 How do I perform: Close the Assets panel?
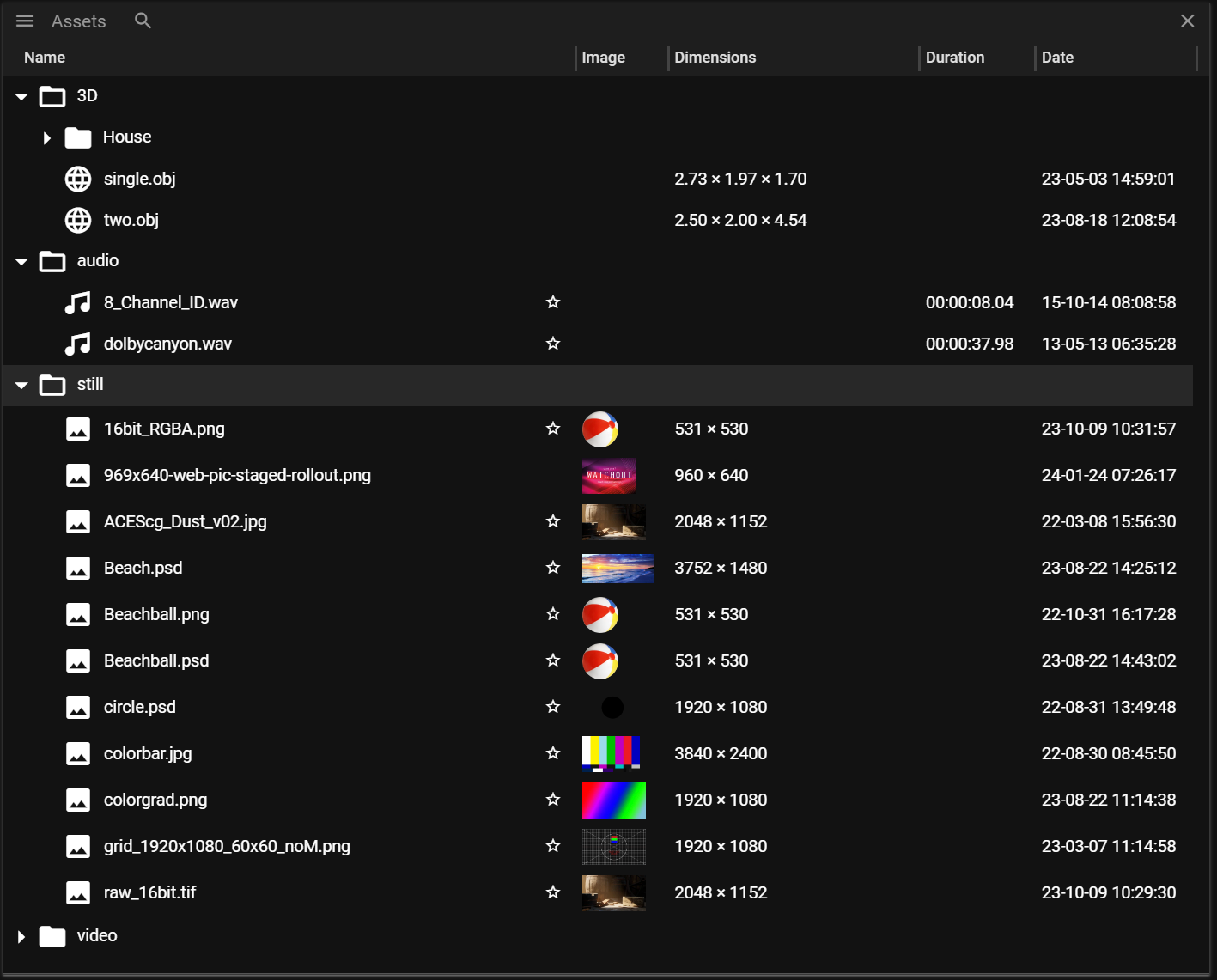(1187, 21)
